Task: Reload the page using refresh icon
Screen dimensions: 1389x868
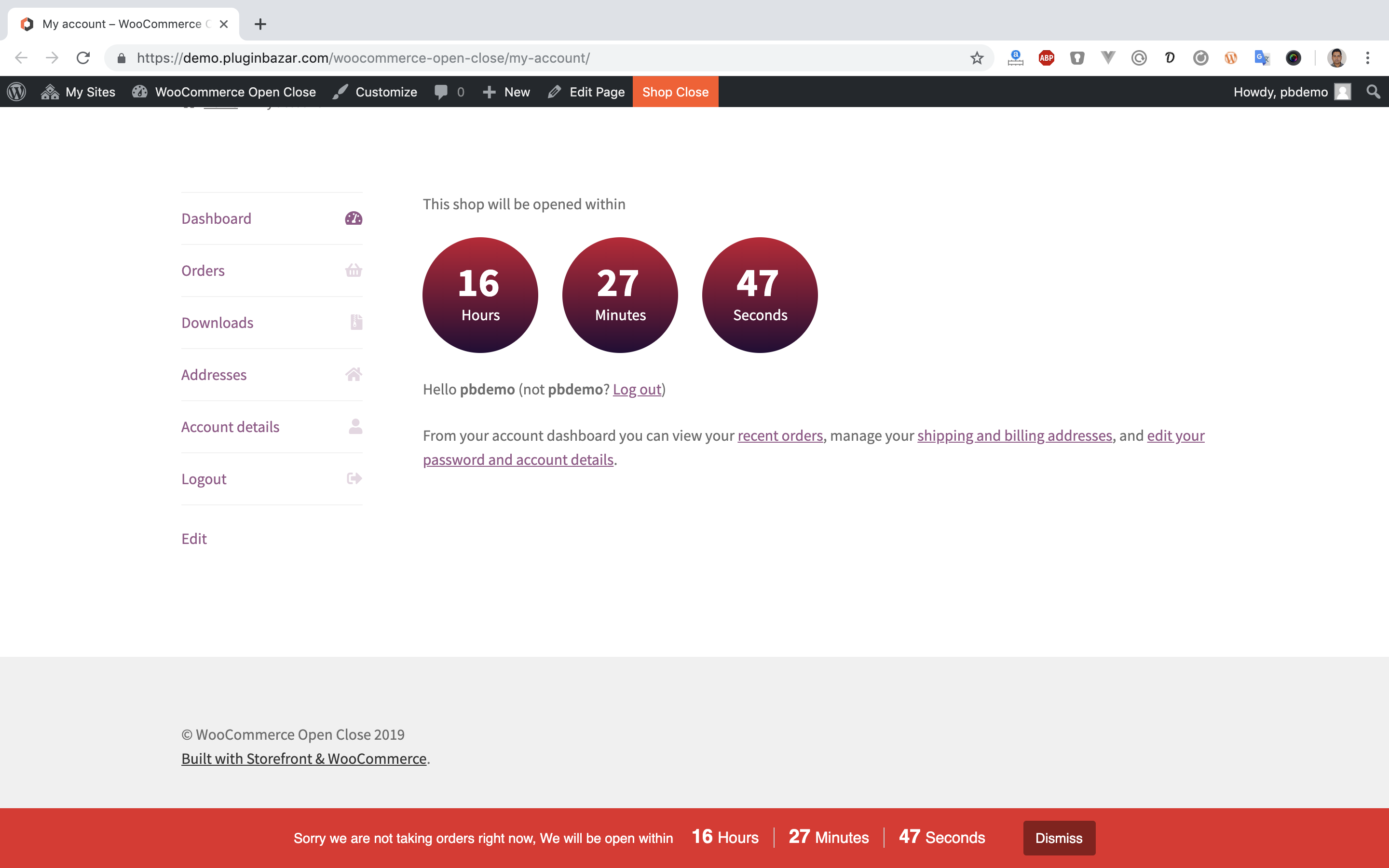Action: click(83, 58)
